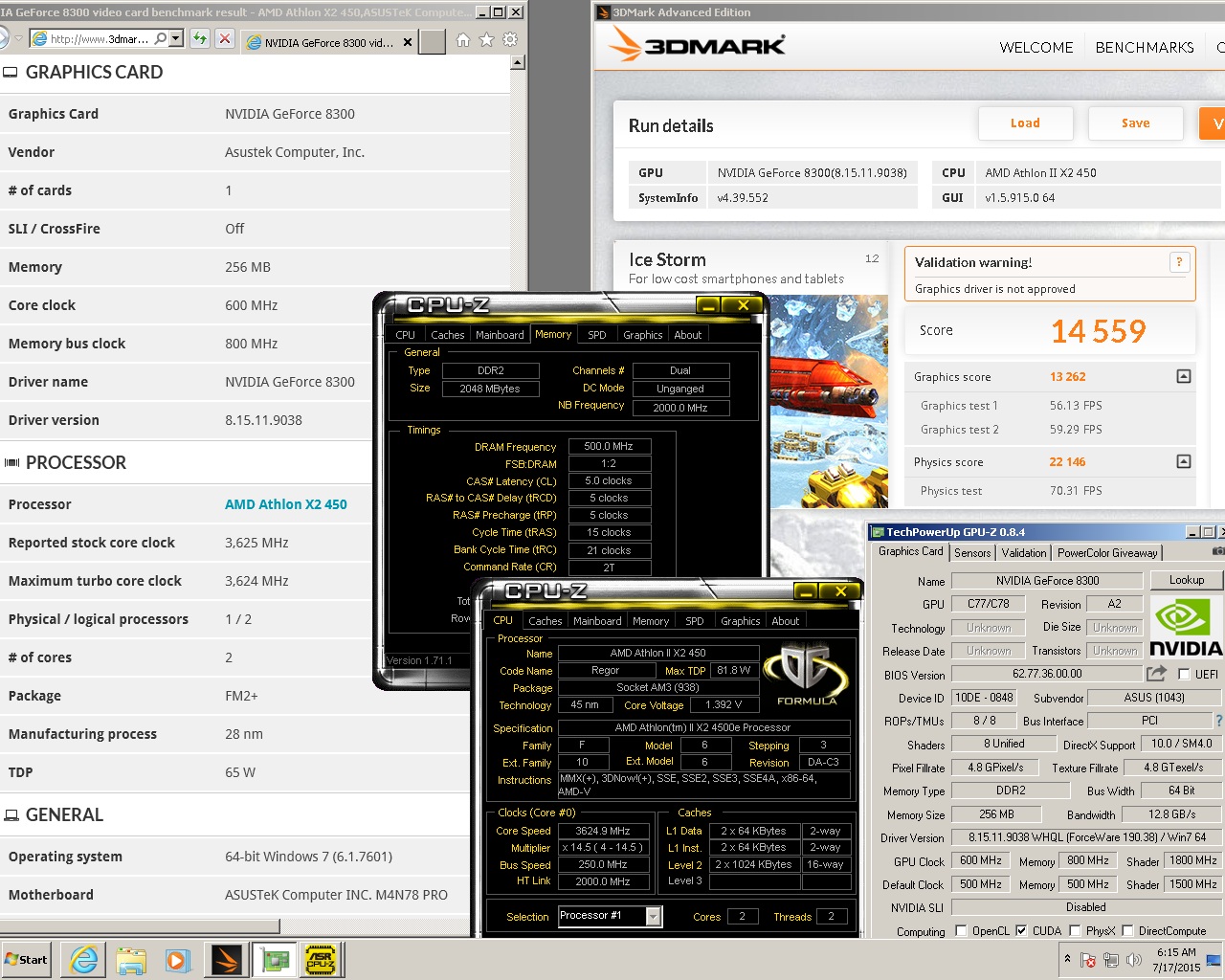
Task: Collapse Physics score details expander
Action: tap(1184, 461)
